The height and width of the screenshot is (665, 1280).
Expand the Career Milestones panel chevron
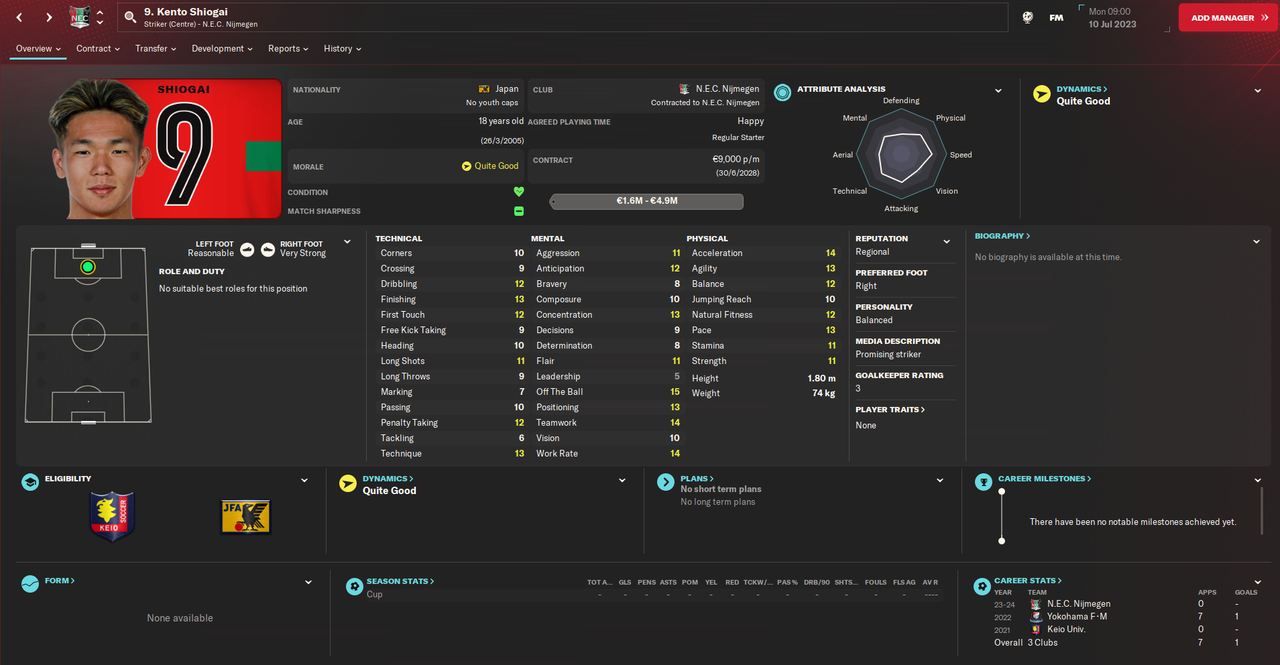(1258, 481)
